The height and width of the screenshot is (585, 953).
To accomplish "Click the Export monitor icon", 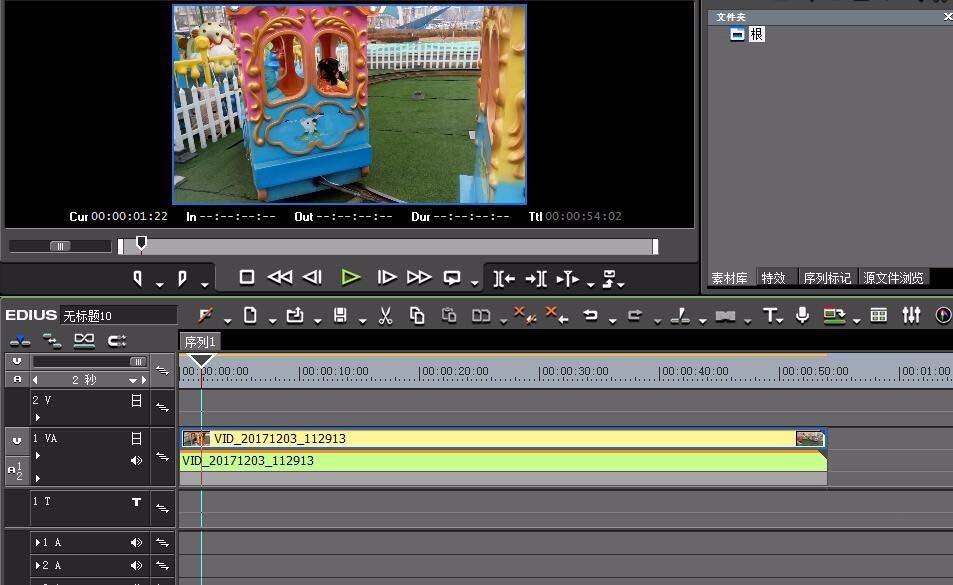I will (x=834, y=315).
